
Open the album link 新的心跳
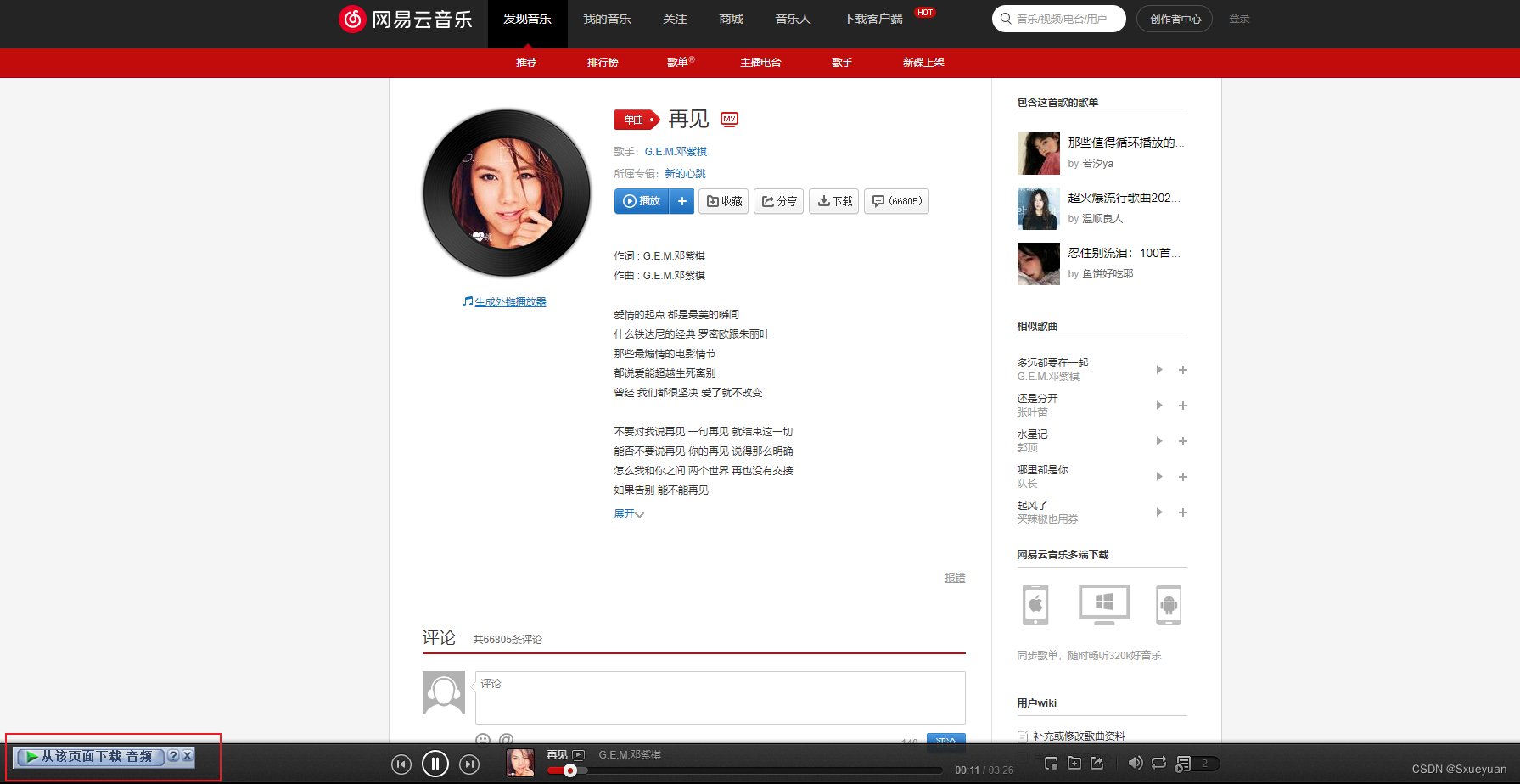(685, 174)
